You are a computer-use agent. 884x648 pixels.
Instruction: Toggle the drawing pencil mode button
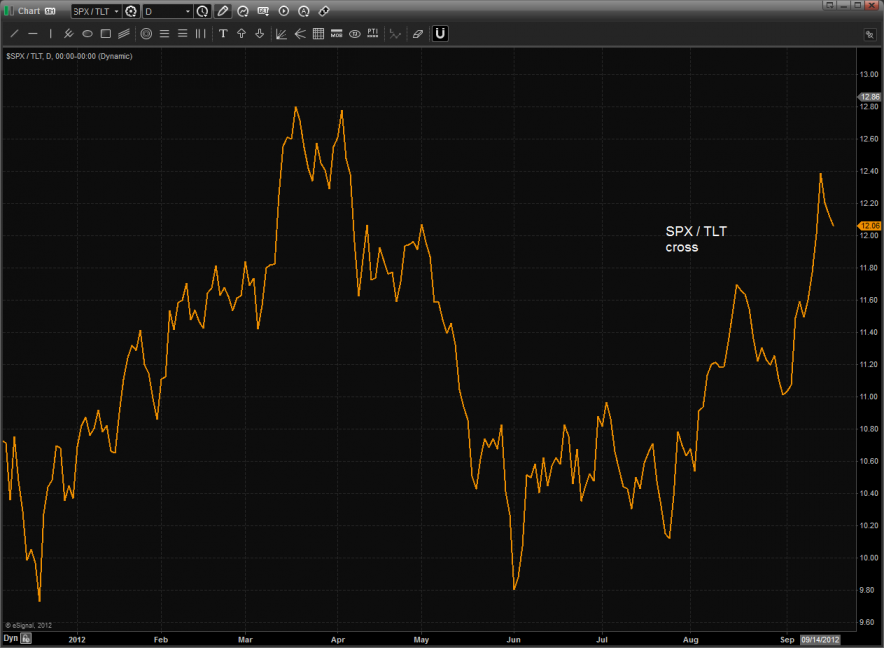click(223, 11)
